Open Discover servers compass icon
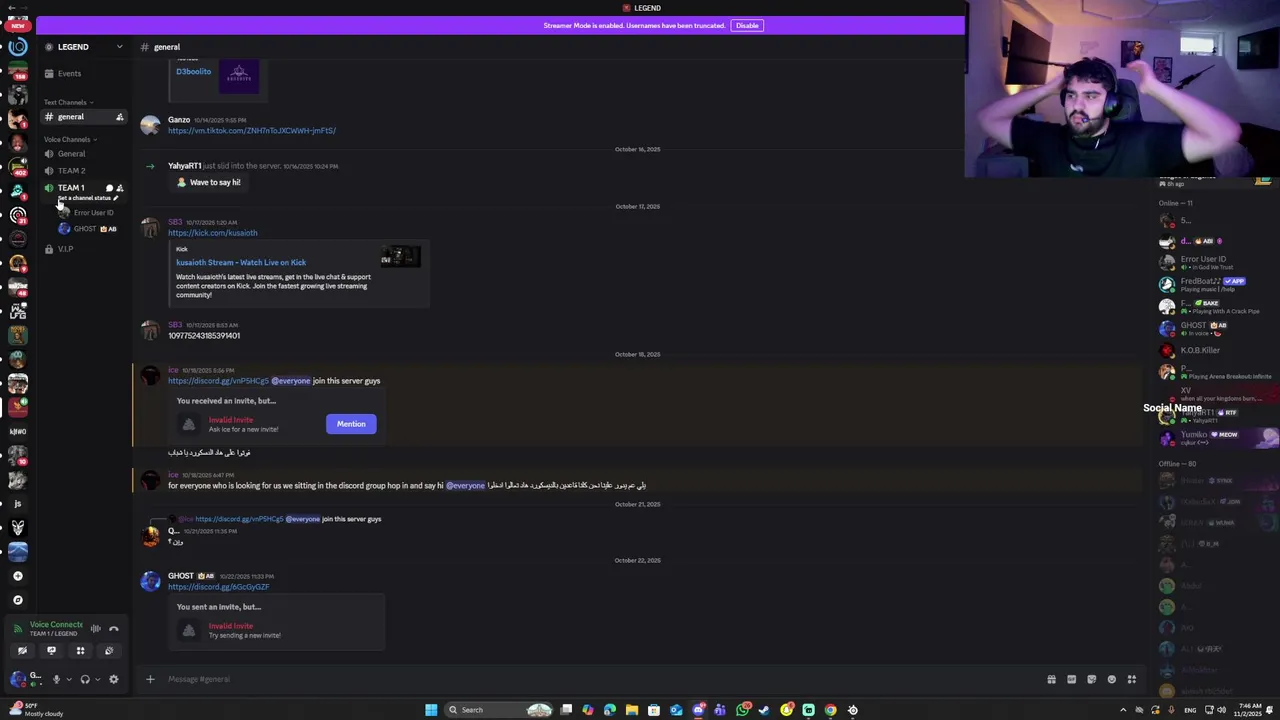The height and width of the screenshot is (720, 1280). pyautogui.click(x=17, y=600)
